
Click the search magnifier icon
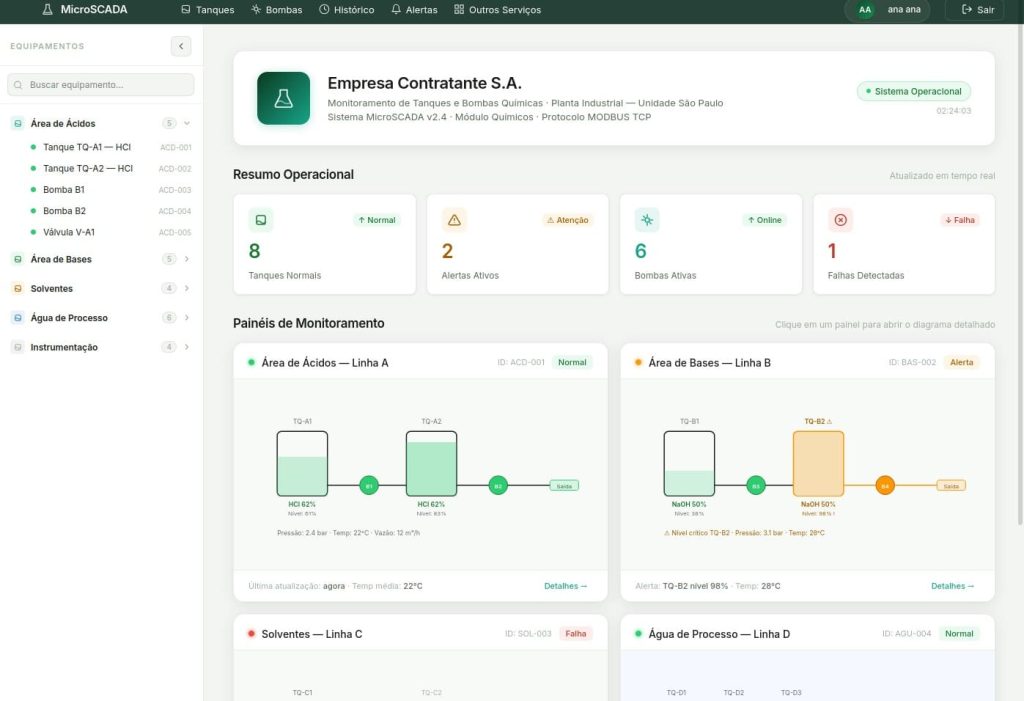[18, 85]
